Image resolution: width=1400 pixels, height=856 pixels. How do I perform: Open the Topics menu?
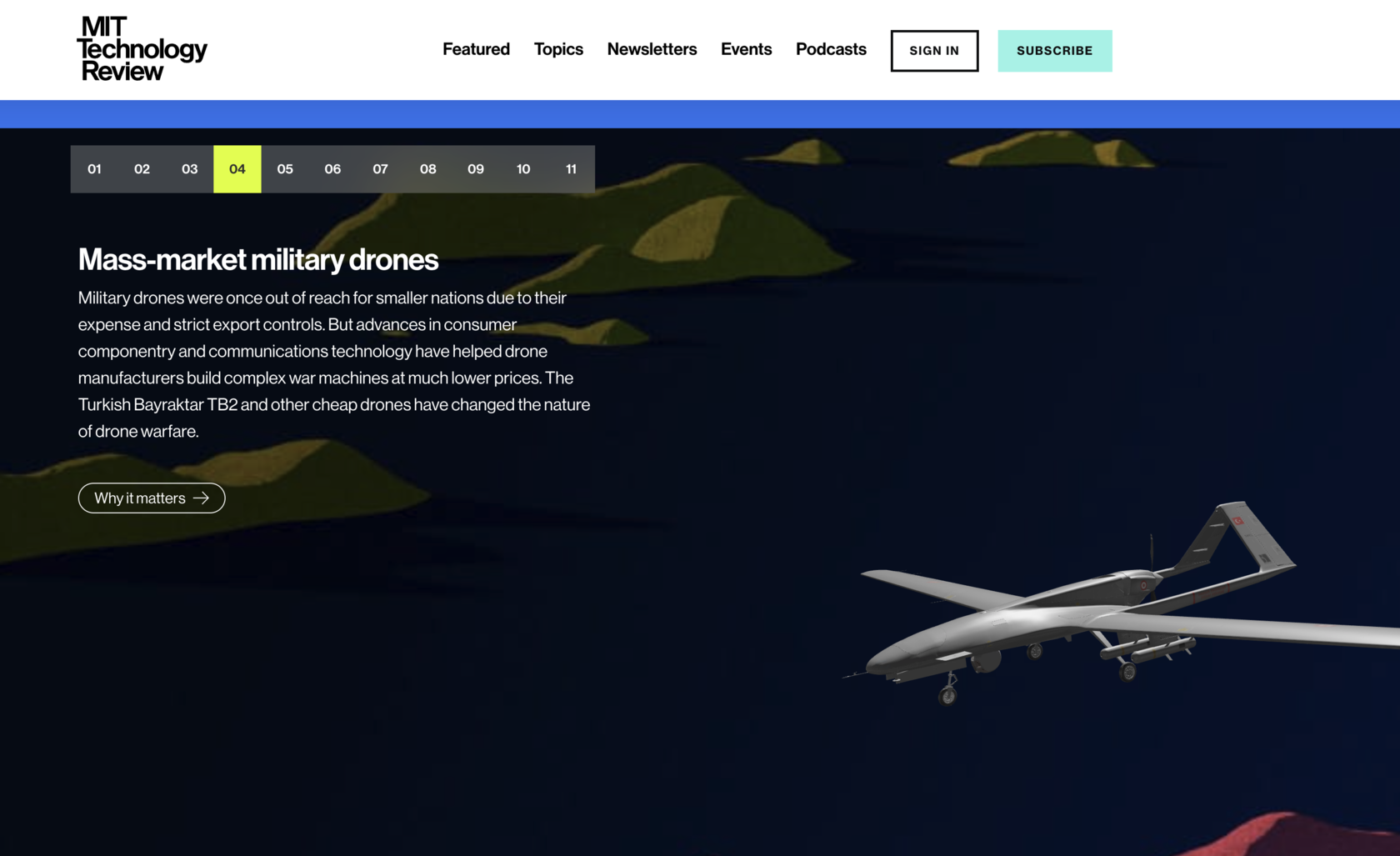click(x=558, y=49)
